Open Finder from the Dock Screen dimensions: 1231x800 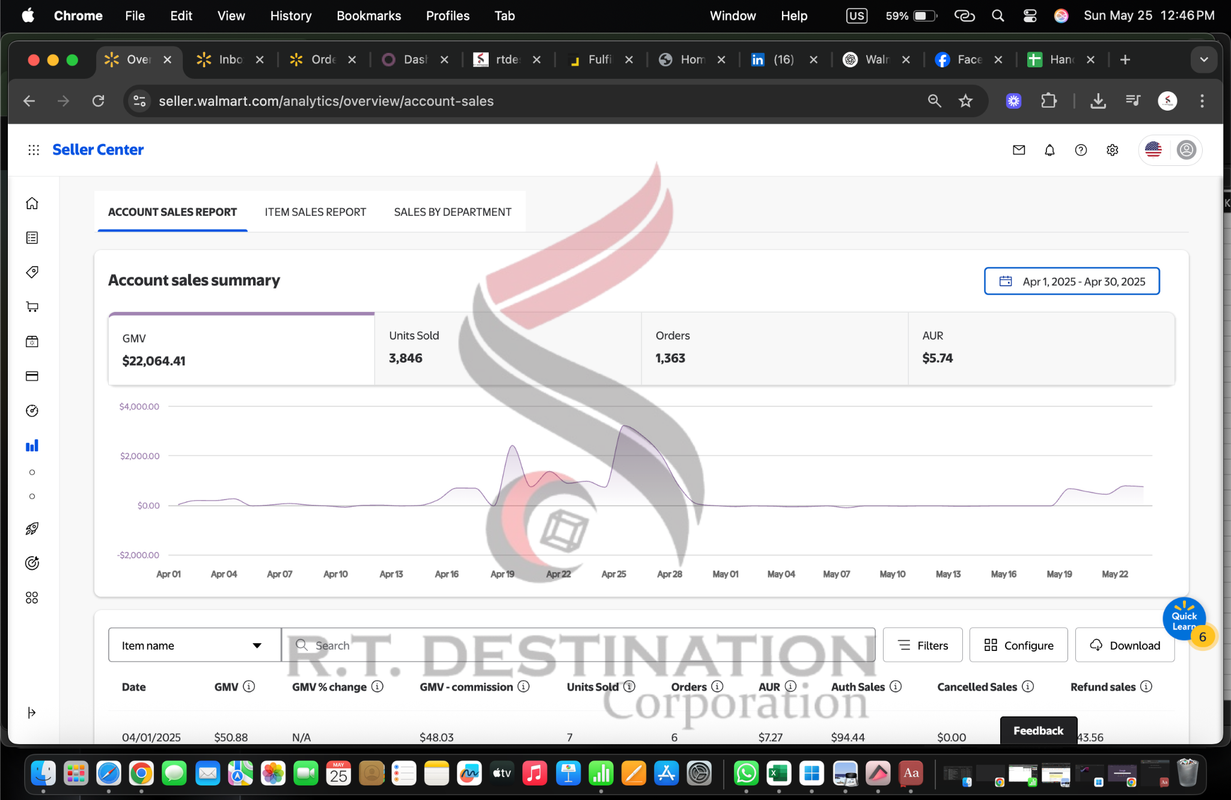coord(43,773)
